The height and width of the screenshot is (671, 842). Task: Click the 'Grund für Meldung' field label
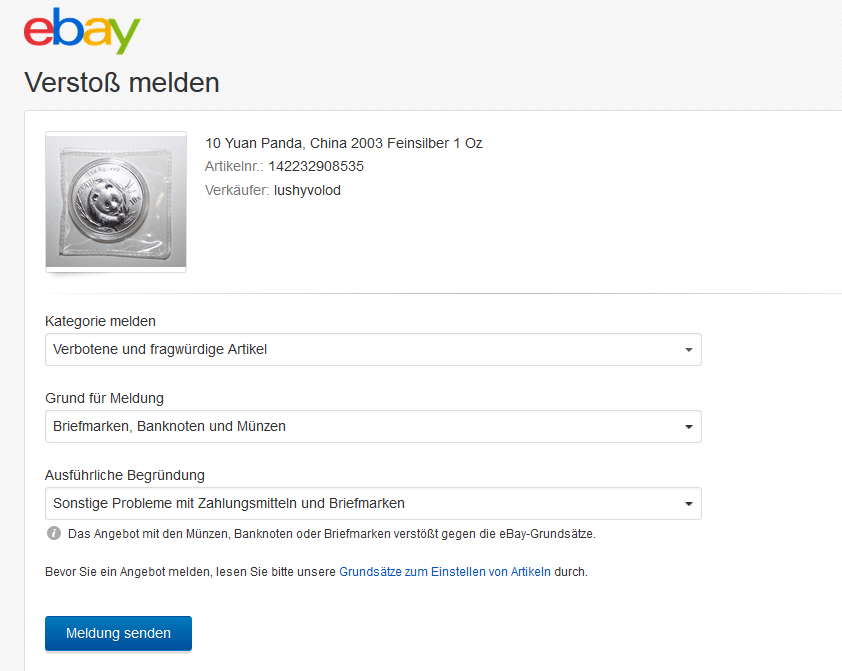point(105,398)
